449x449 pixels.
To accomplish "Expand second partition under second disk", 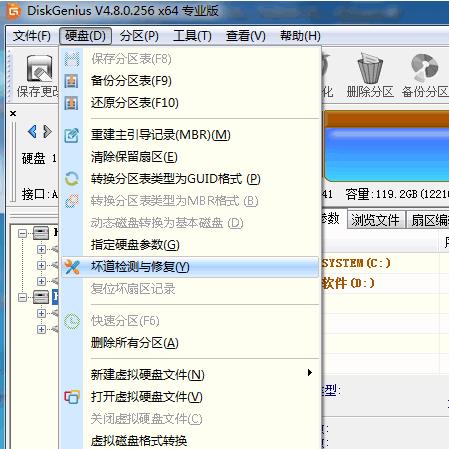I will (x=41, y=329).
